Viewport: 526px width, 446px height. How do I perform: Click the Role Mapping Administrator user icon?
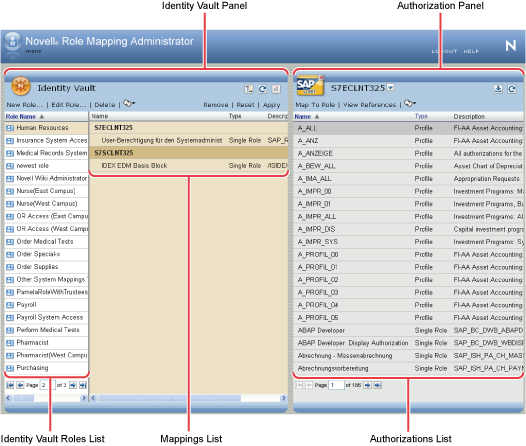click(x=13, y=42)
